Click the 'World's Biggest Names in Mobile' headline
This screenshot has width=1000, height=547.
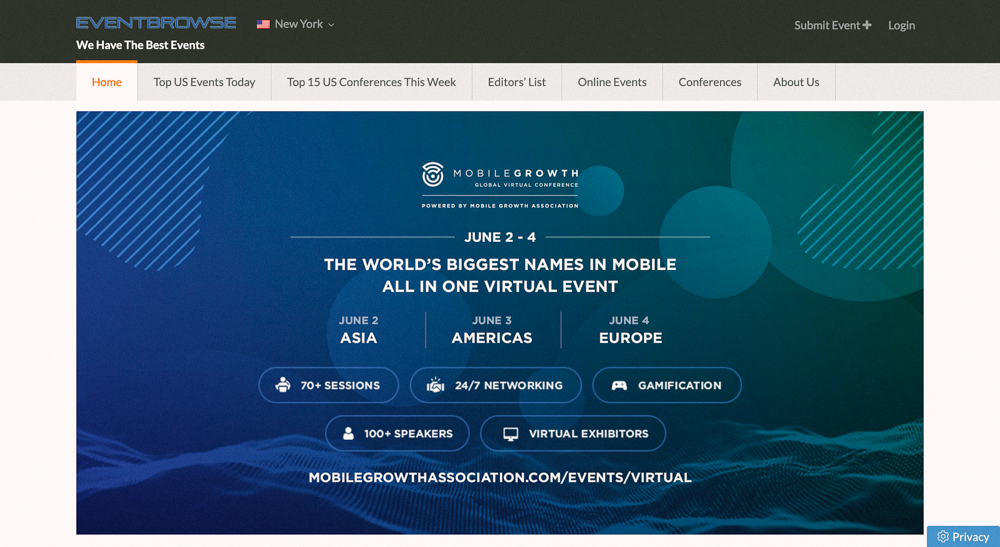pos(500,265)
